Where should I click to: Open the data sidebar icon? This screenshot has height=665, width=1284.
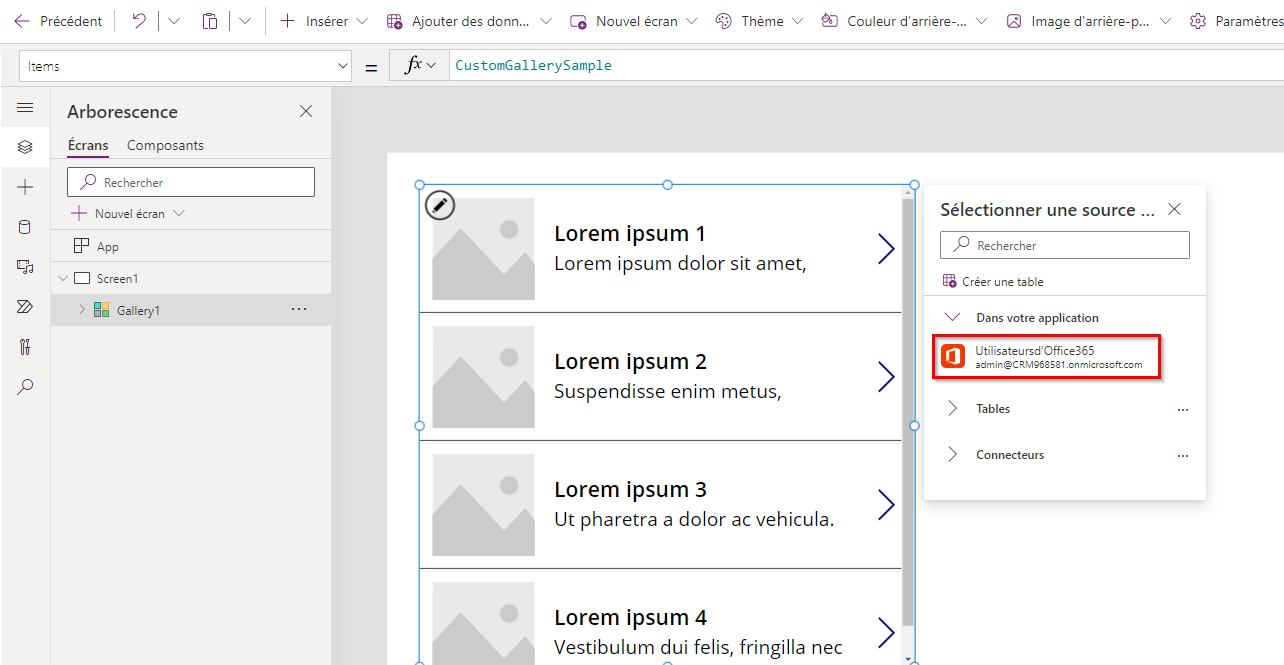(x=25, y=227)
